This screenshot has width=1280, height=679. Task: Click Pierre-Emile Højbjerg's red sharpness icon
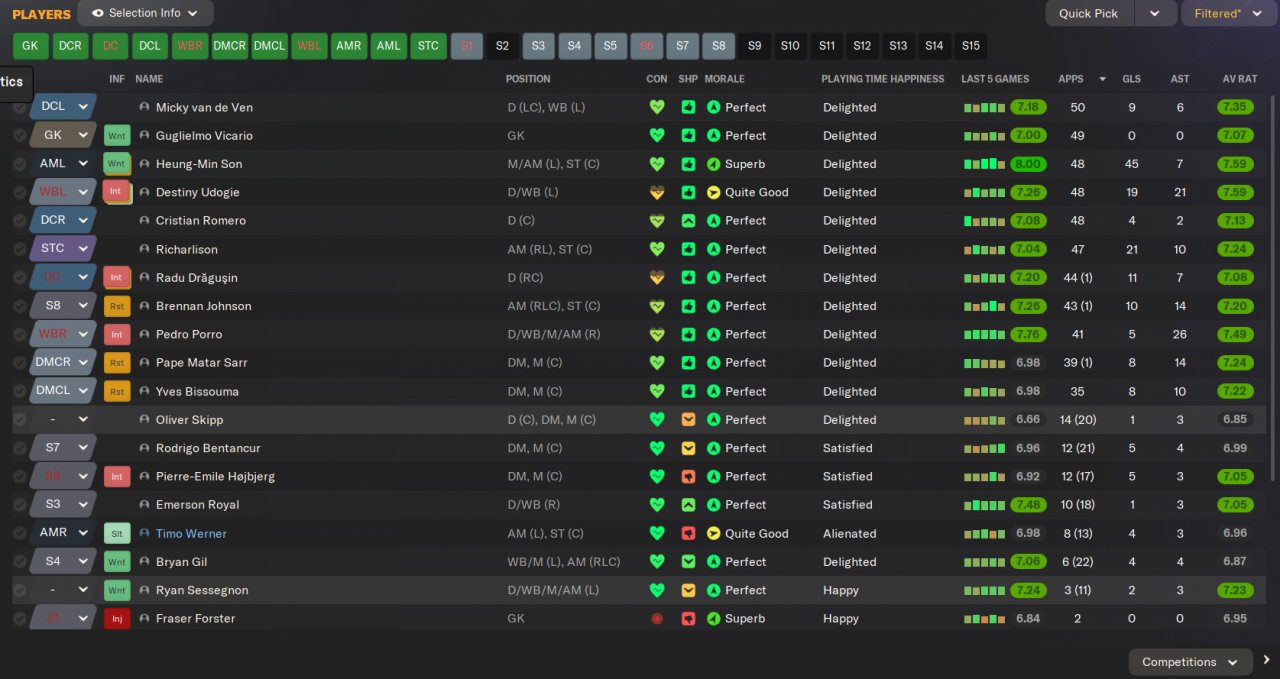688,477
